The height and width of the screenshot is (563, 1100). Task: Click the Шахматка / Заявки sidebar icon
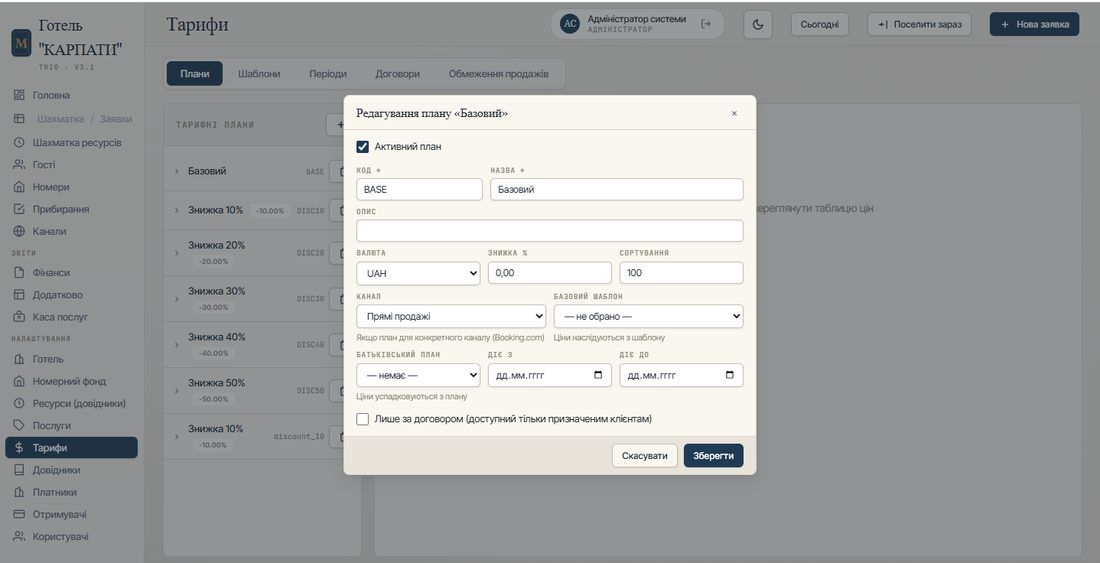point(20,119)
